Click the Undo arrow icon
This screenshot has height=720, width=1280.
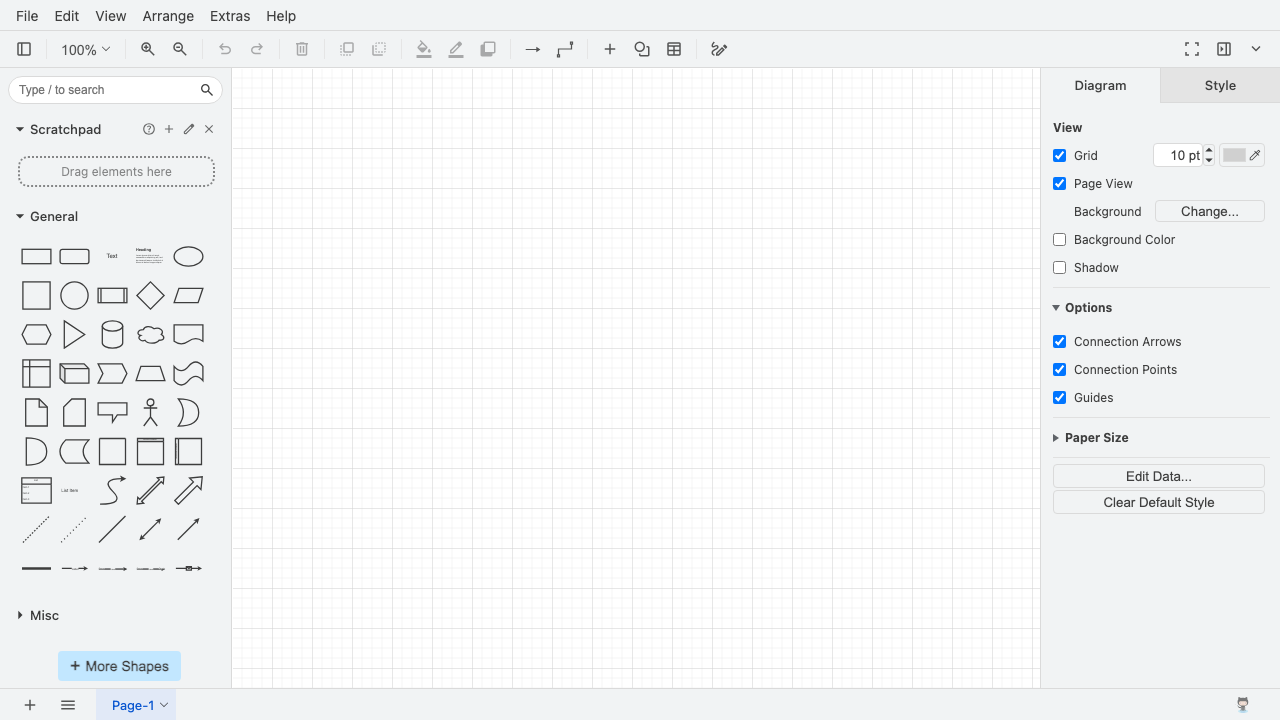pos(225,49)
